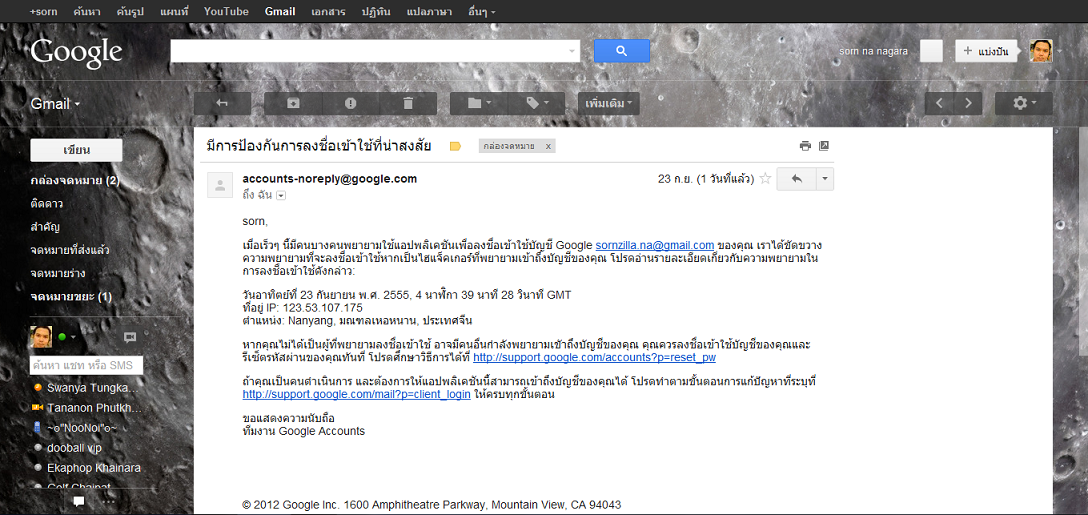Click the Google logo
The width and height of the screenshot is (1088, 515).
(x=76, y=53)
